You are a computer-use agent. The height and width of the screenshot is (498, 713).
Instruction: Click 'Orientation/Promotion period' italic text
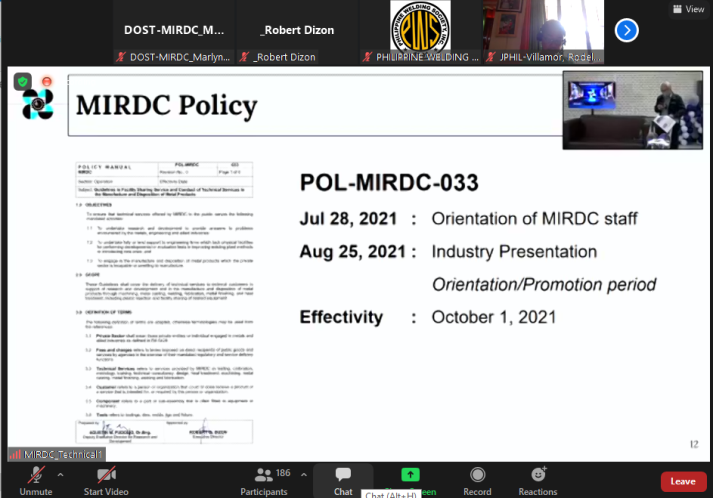(544, 285)
